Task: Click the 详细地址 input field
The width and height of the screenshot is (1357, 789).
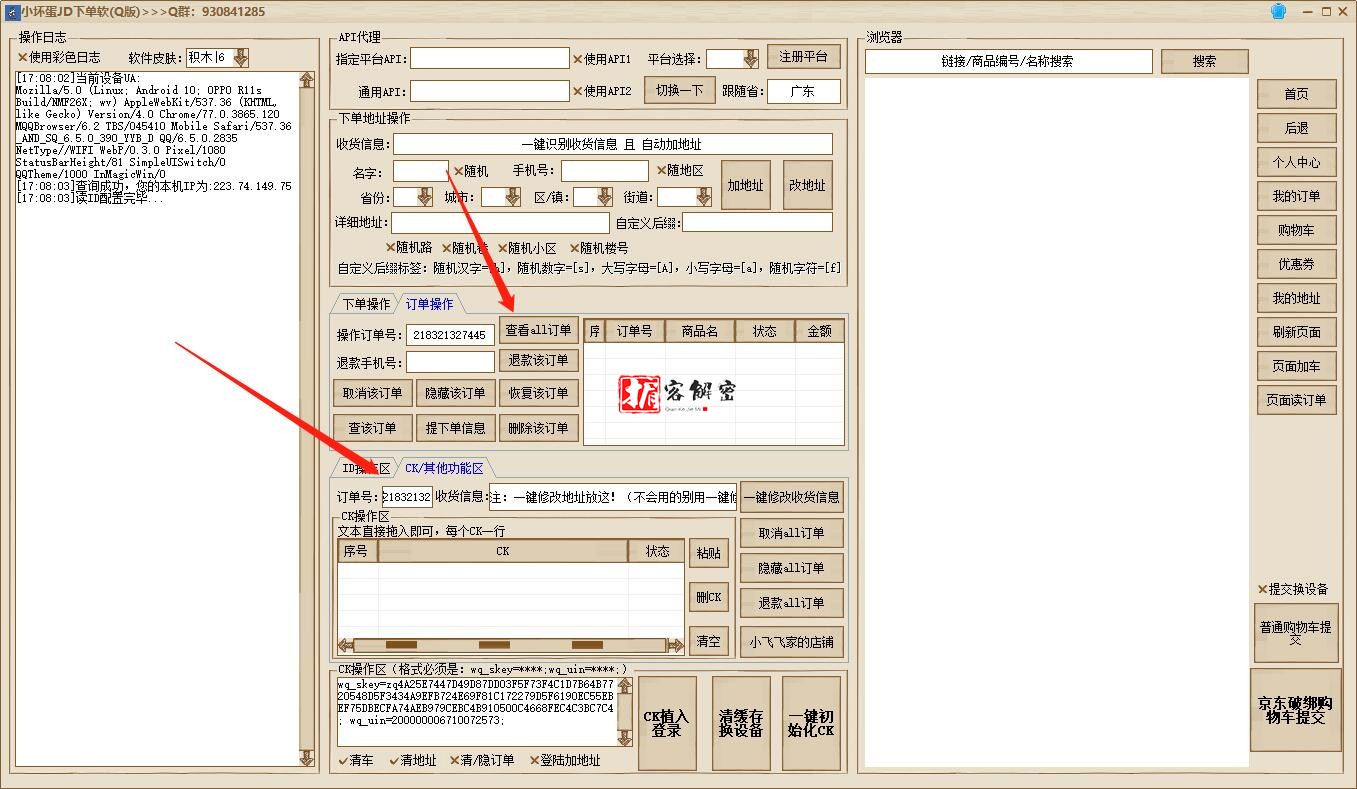Action: tap(500, 222)
